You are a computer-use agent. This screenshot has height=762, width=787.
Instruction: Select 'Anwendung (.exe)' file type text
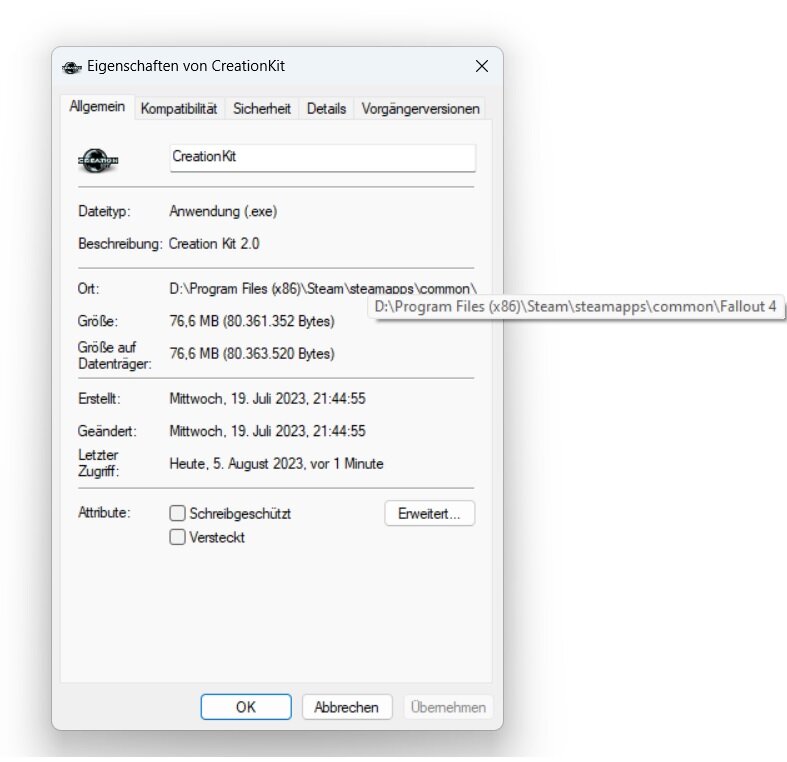(x=223, y=211)
